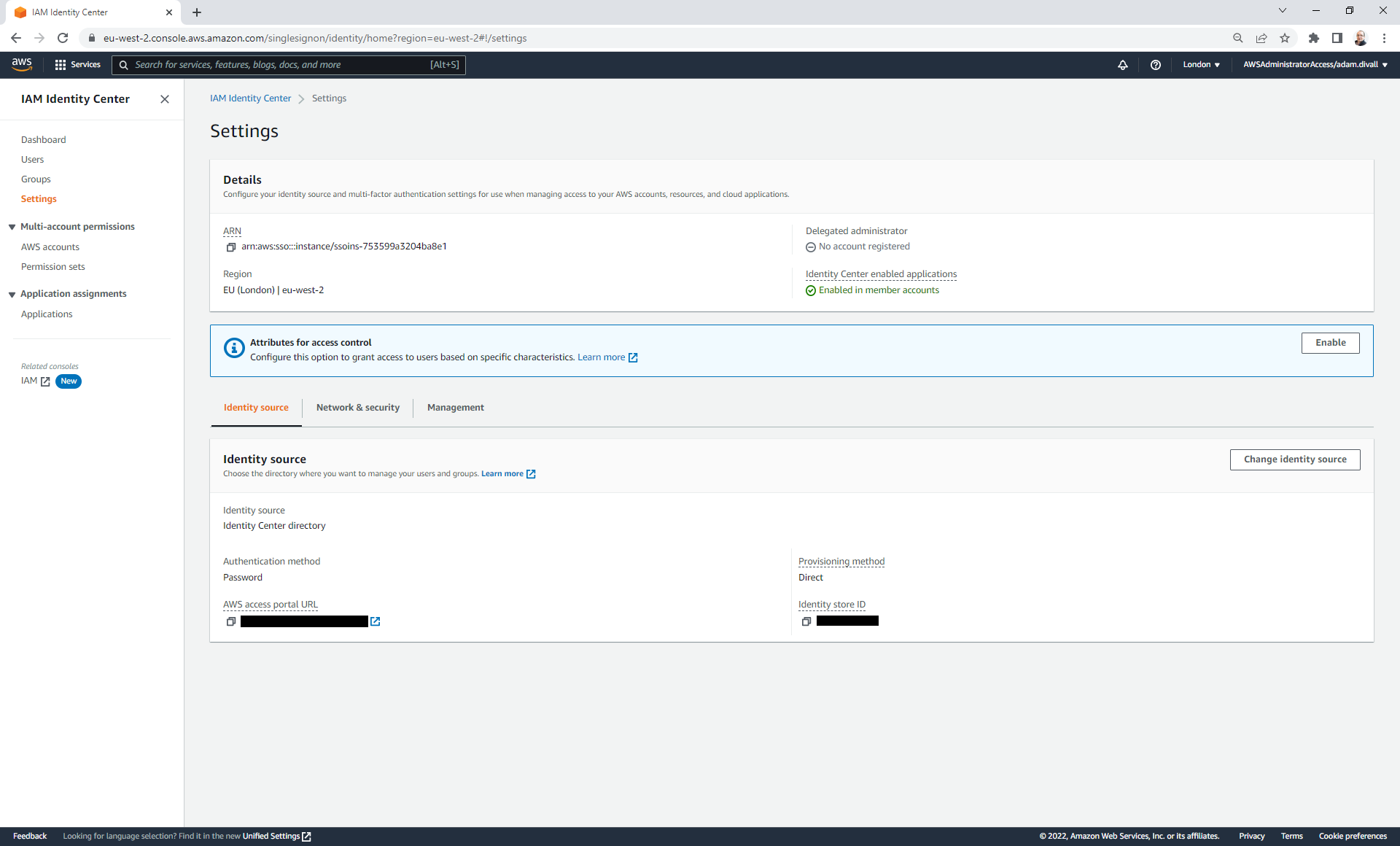Open the London region selector
The image size is (1400, 846).
click(x=1201, y=65)
